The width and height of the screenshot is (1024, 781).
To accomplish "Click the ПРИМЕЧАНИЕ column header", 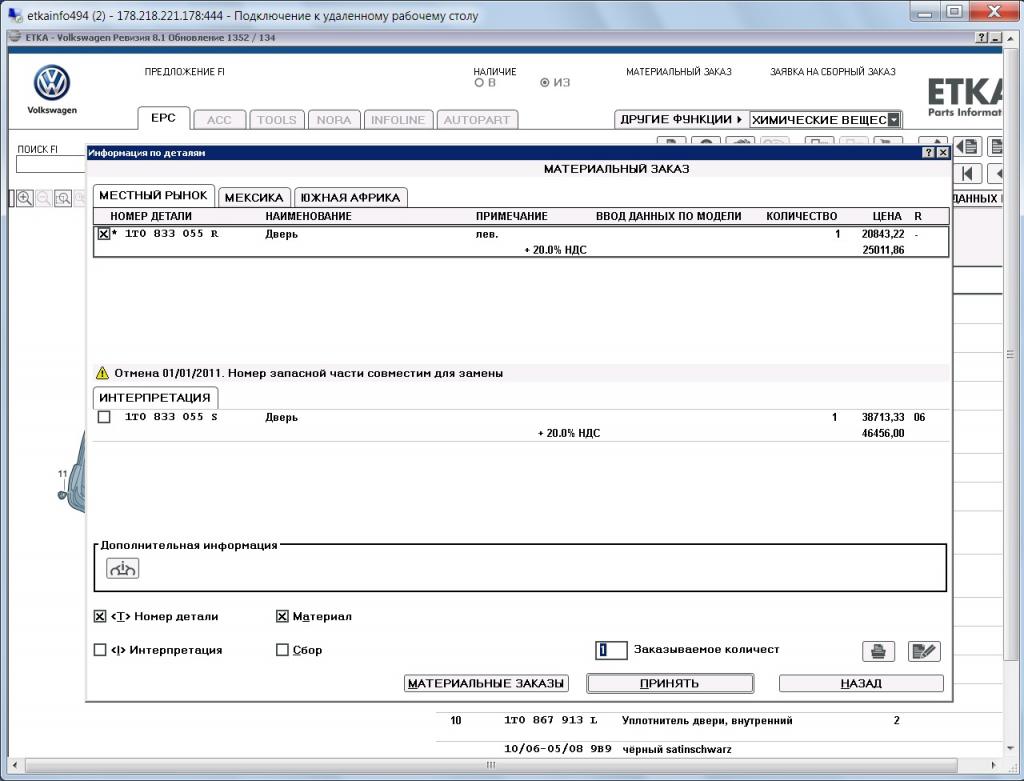I will click(x=511, y=216).
